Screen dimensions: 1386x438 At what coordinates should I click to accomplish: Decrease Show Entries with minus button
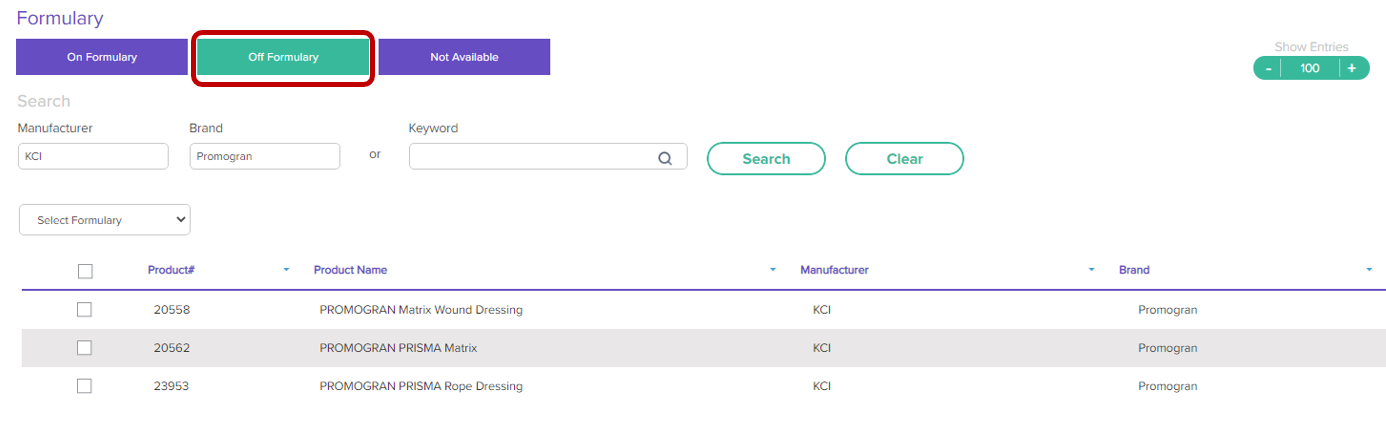[1268, 68]
